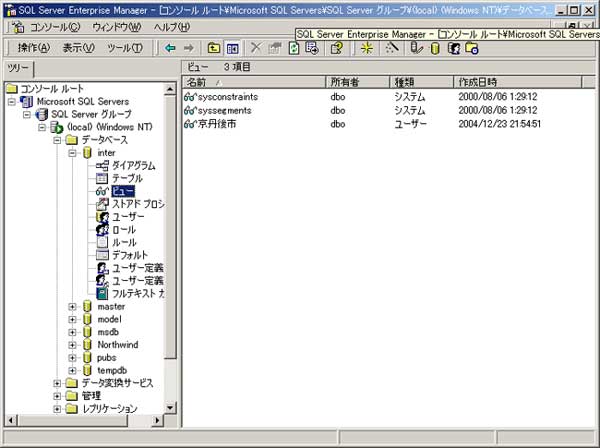Click the console icon left of コンソール menu
This screenshot has width=600, height=448.
[x=18, y=27]
